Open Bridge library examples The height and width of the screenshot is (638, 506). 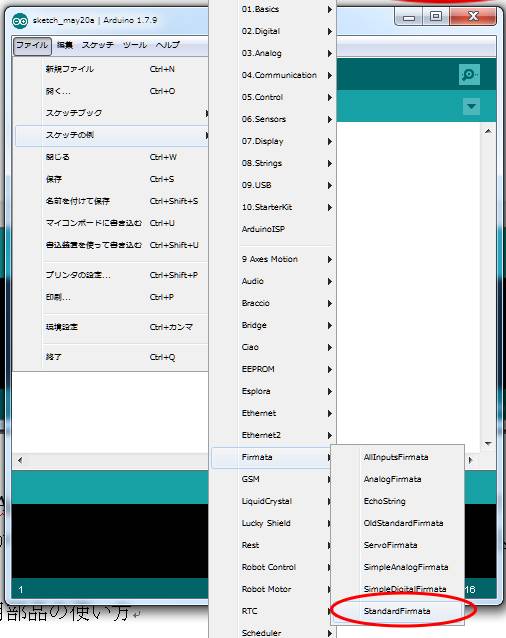(x=273, y=325)
